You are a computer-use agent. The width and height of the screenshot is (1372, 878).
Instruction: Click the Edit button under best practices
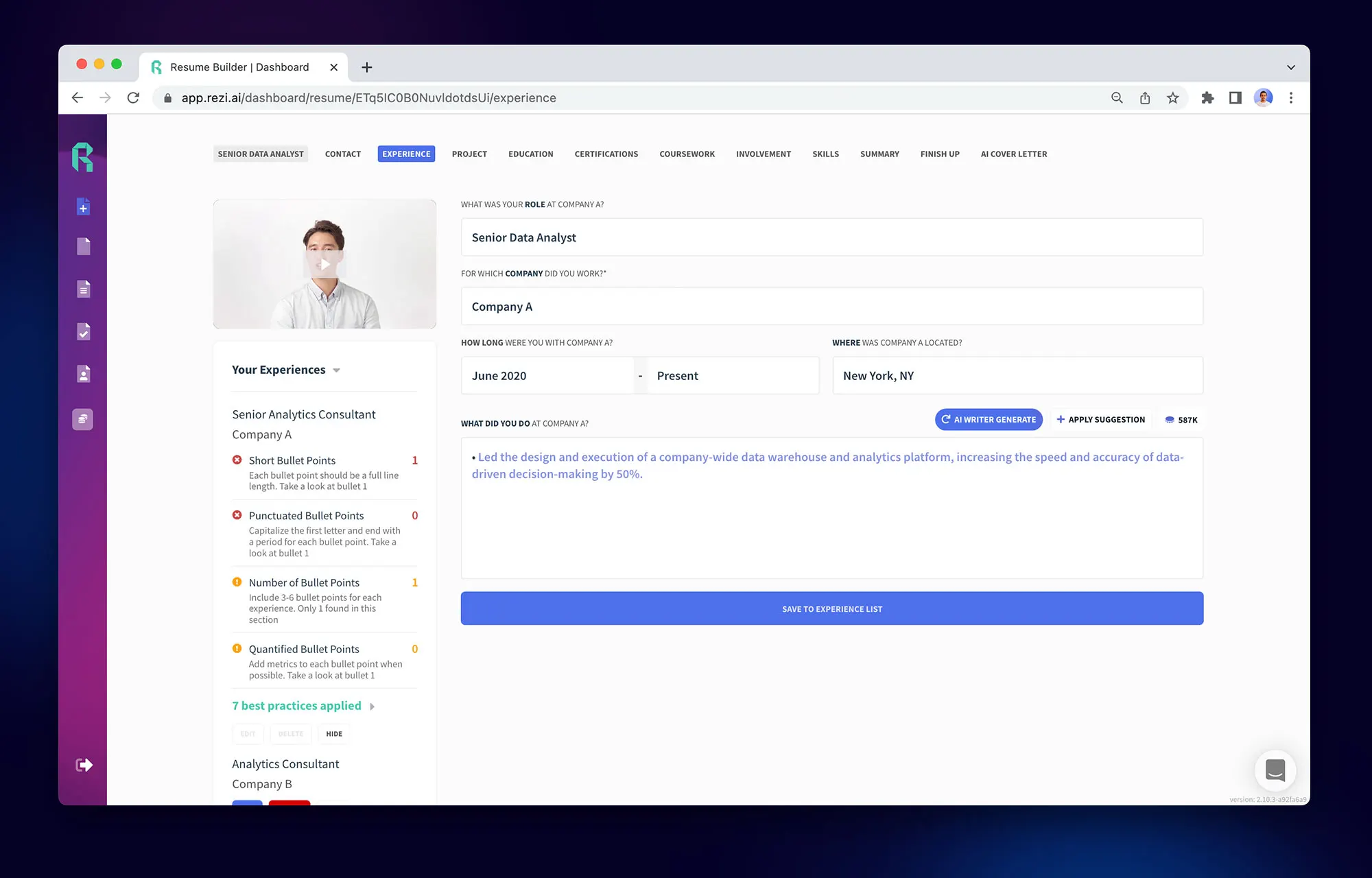pyautogui.click(x=248, y=733)
